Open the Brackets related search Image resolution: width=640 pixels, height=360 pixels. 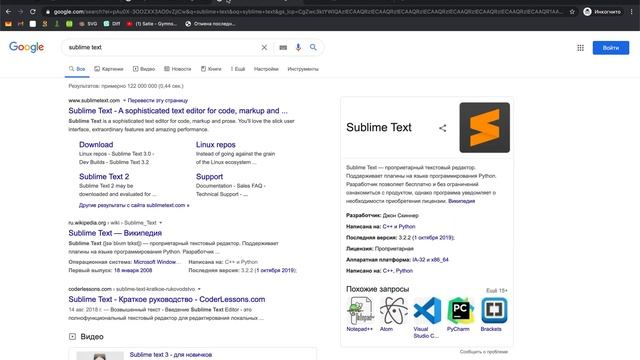coord(493,314)
